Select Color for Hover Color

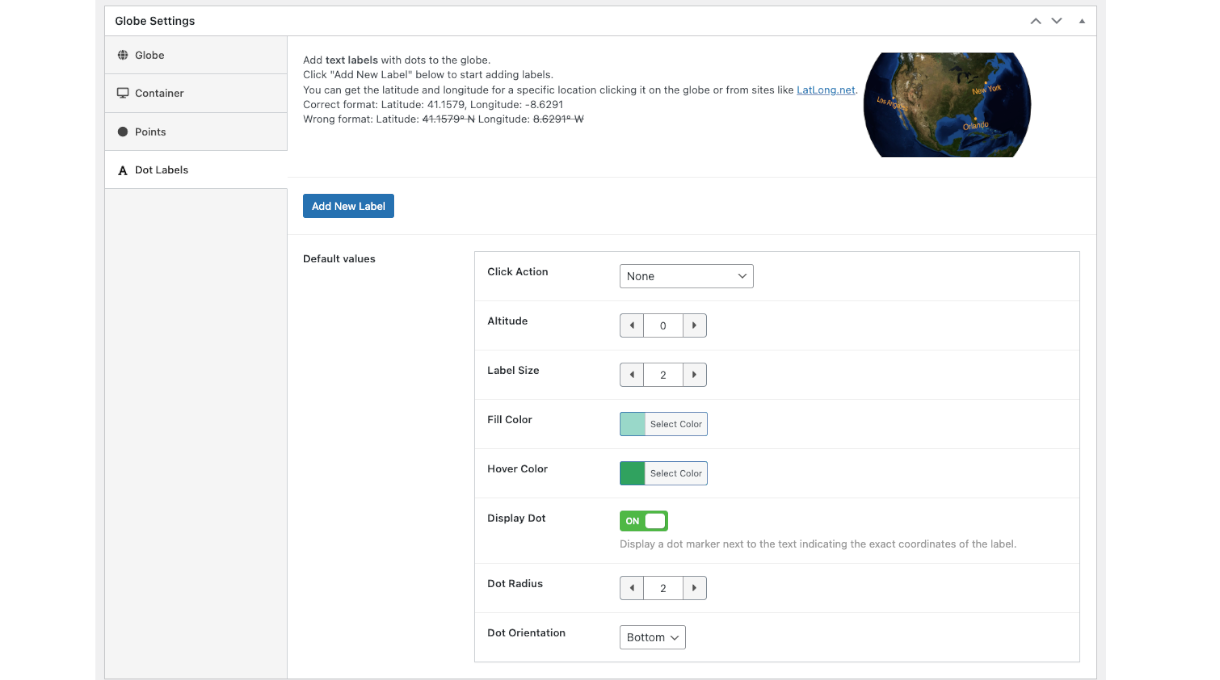[676, 473]
